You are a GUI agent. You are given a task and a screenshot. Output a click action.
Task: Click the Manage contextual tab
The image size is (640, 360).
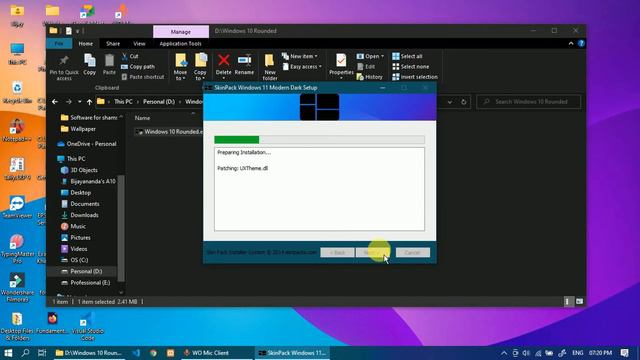tap(181, 31)
